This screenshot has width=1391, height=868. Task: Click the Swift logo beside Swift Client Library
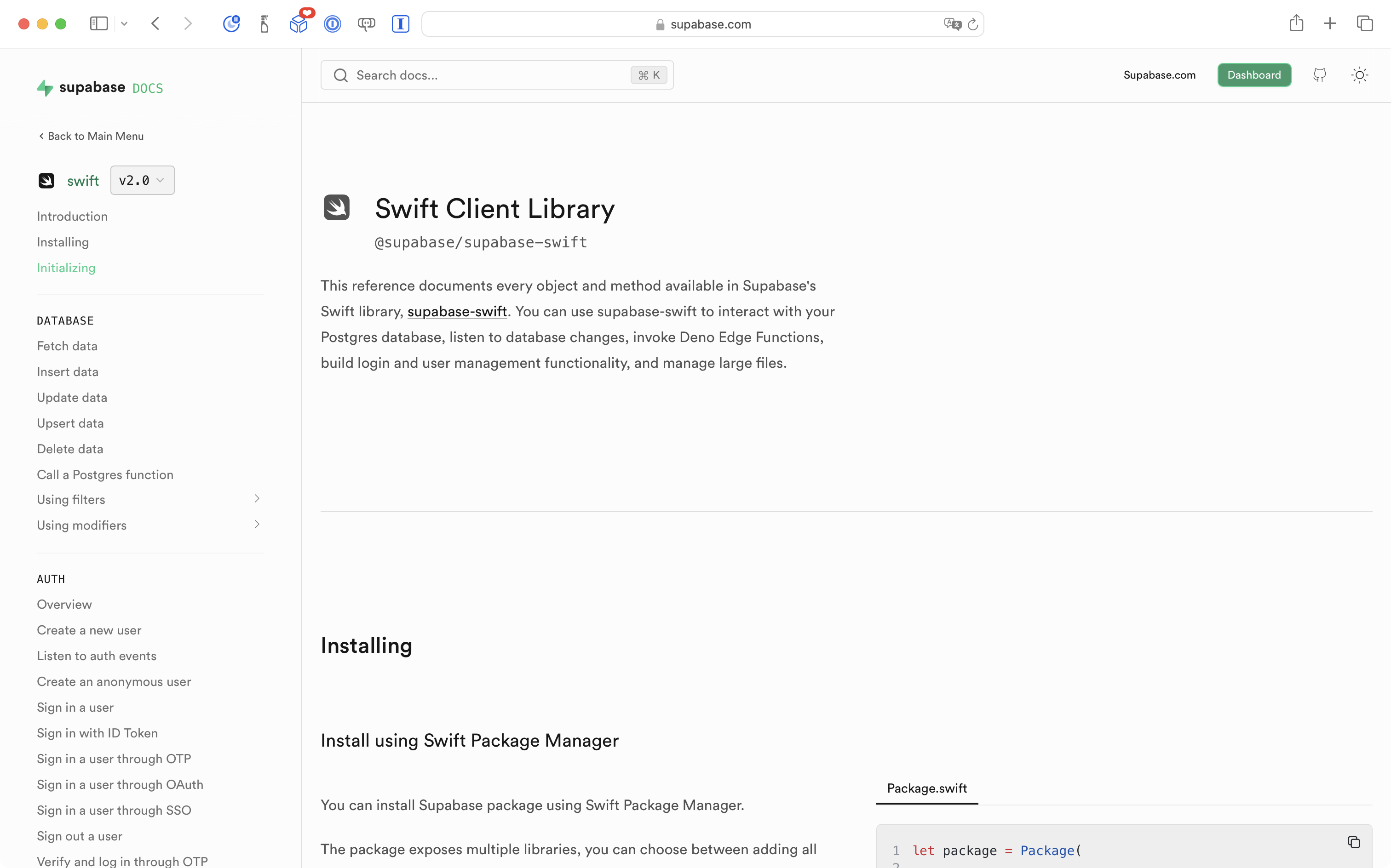(337, 208)
